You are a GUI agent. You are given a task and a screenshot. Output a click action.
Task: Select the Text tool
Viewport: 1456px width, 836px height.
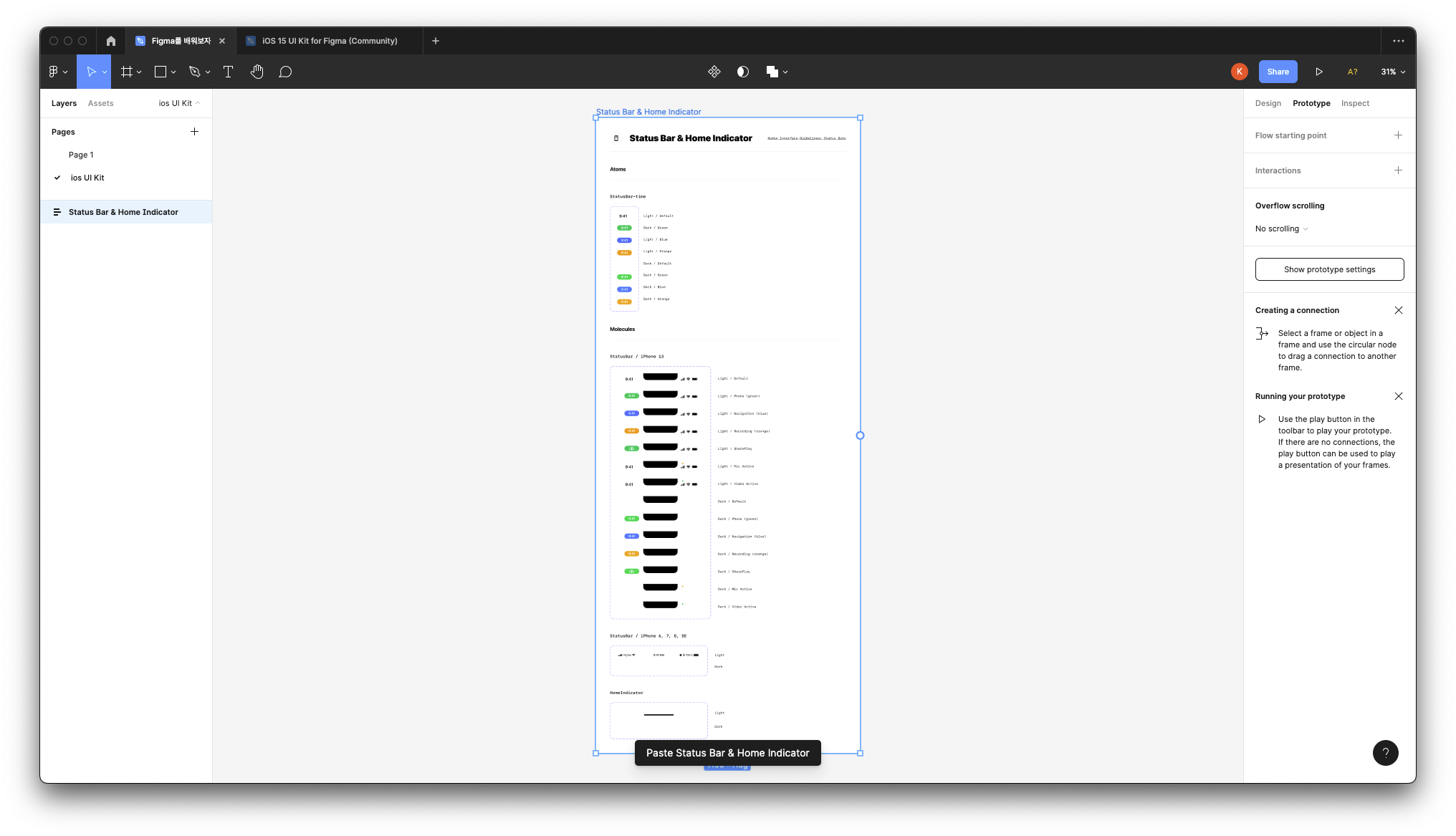228,72
